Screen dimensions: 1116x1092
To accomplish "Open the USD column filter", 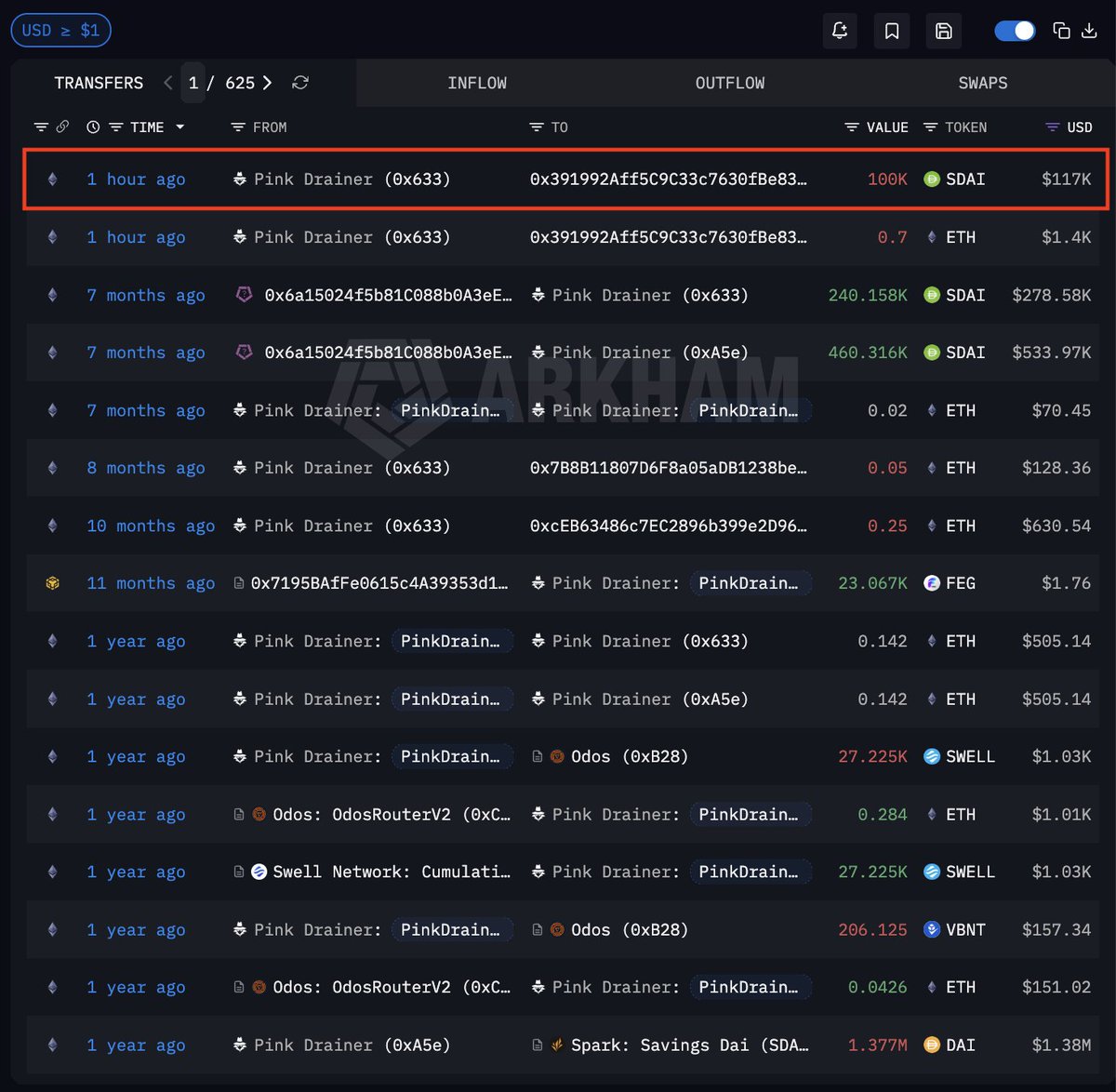I will (x=1053, y=127).
